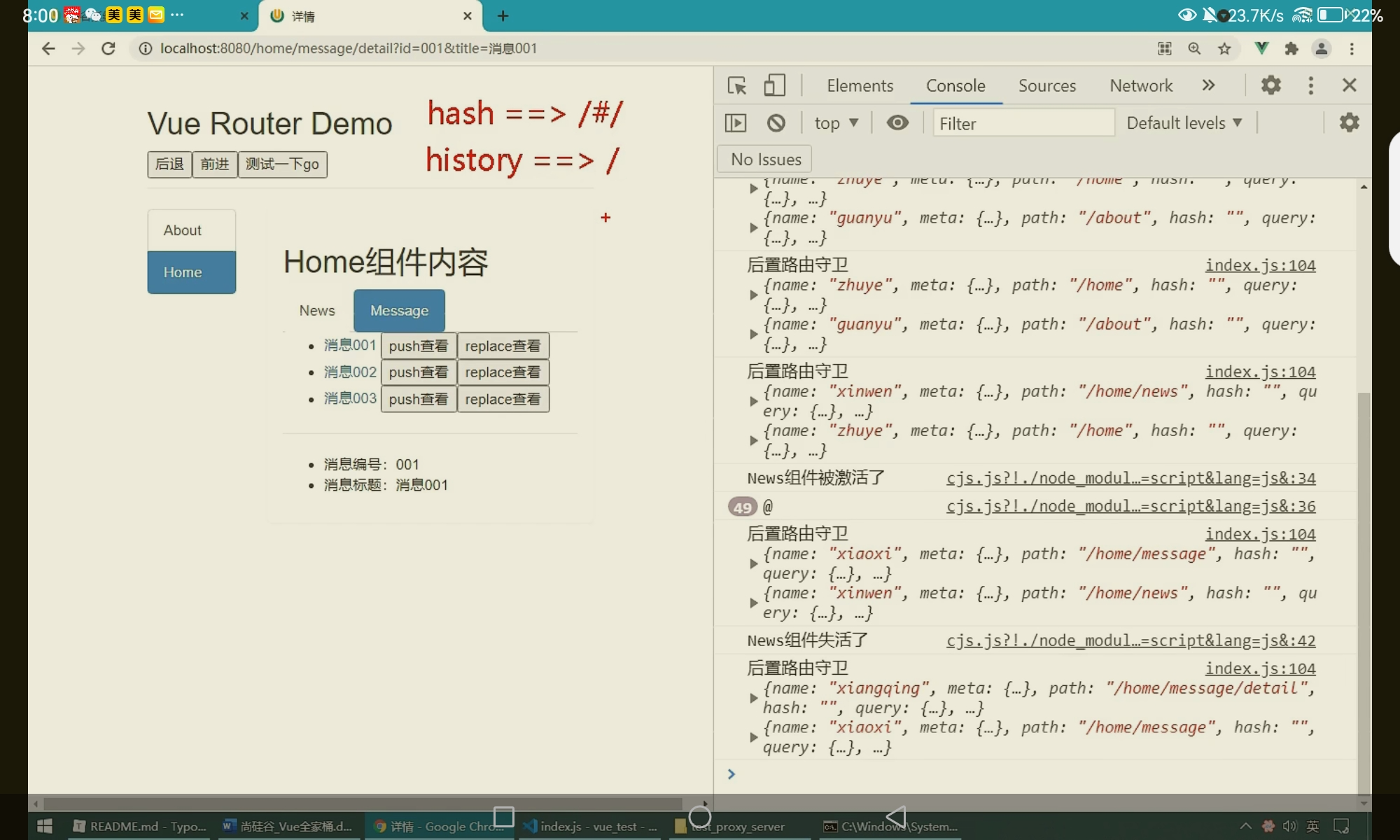Open the Chrome extensions puzzle icon
1400x840 pixels.
point(1291,48)
